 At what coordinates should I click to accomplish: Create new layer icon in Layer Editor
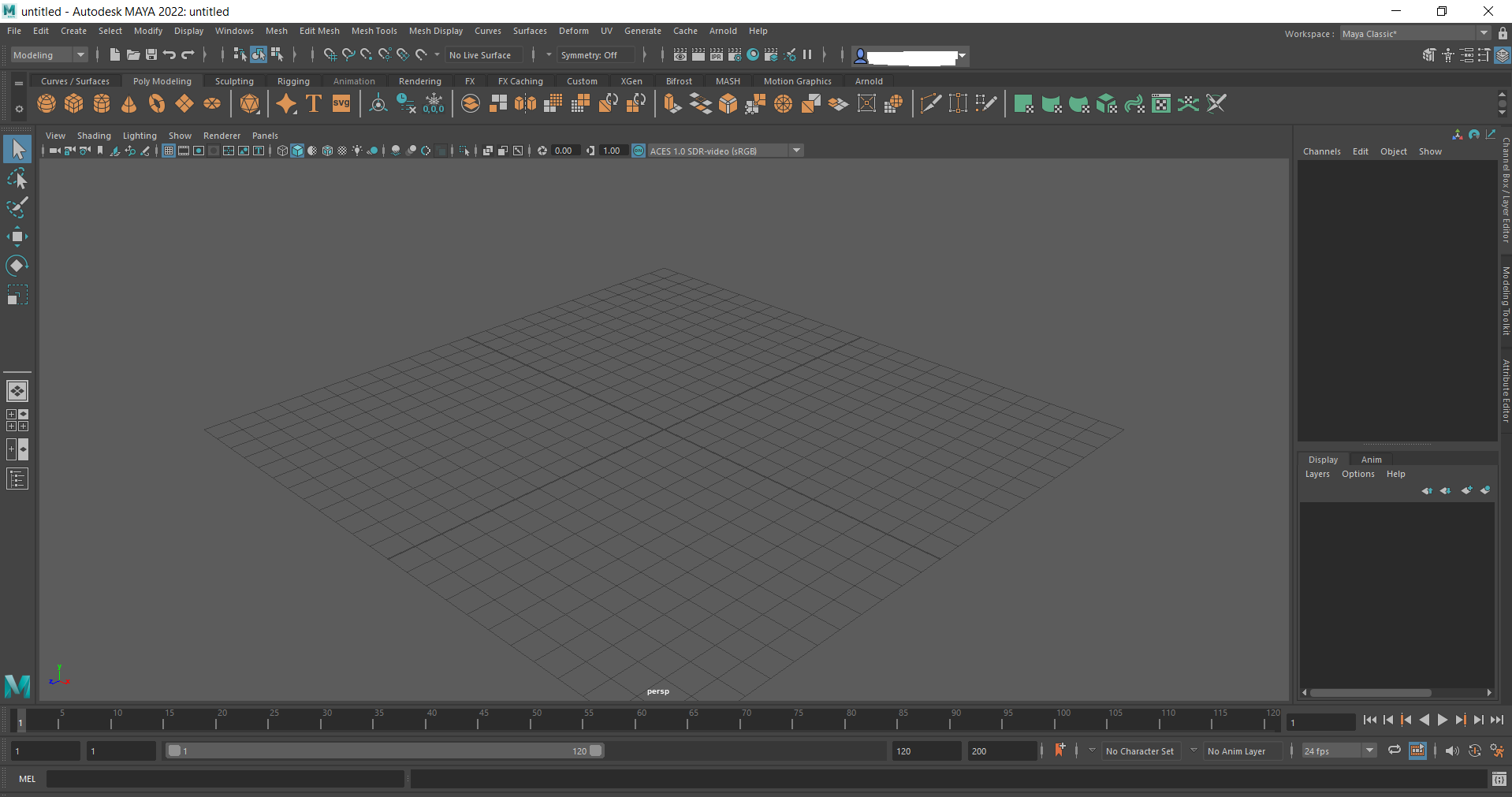coord(1466,490)
